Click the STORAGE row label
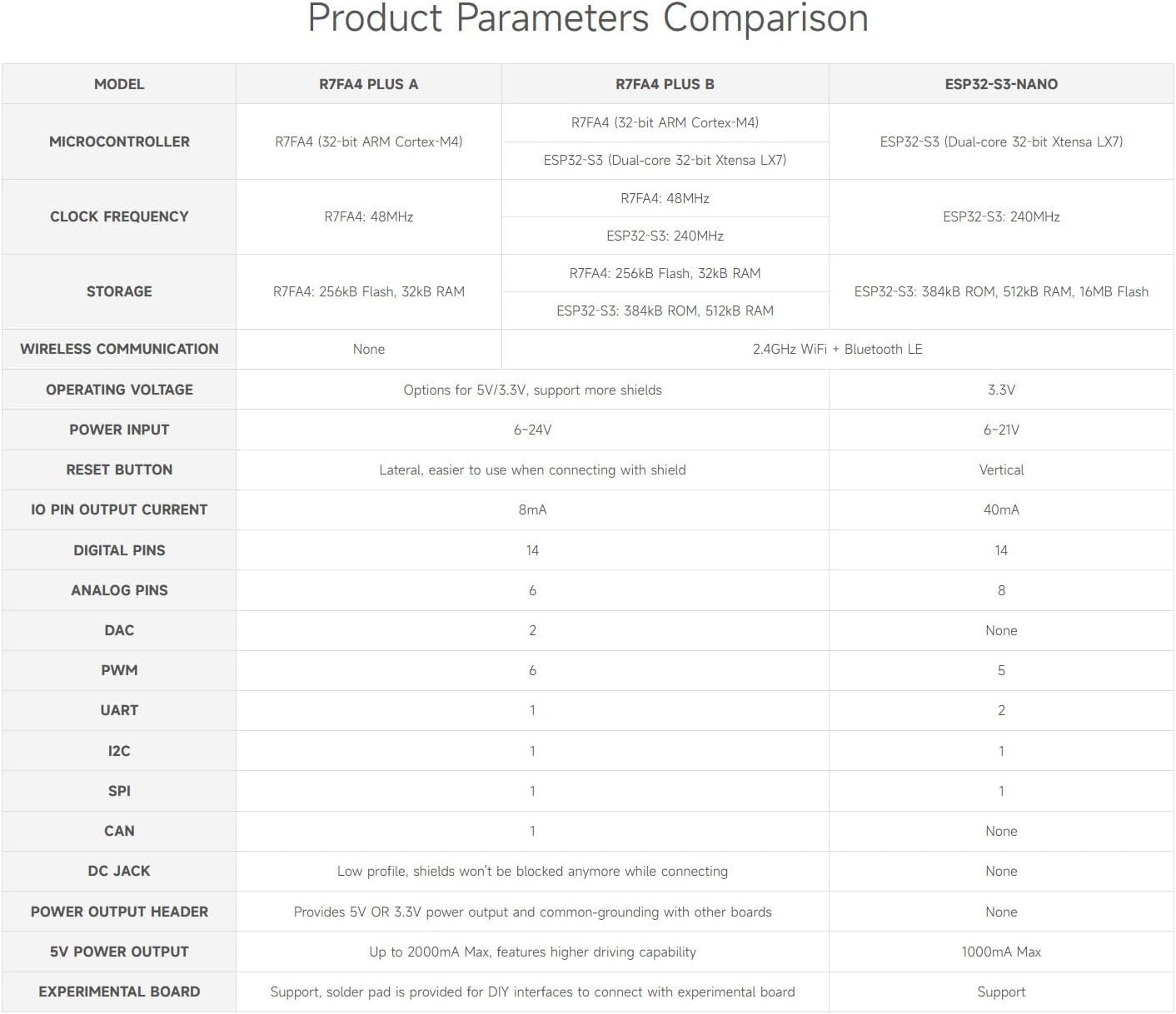Screen dimensions: 1176x1014 pos(119,291)
